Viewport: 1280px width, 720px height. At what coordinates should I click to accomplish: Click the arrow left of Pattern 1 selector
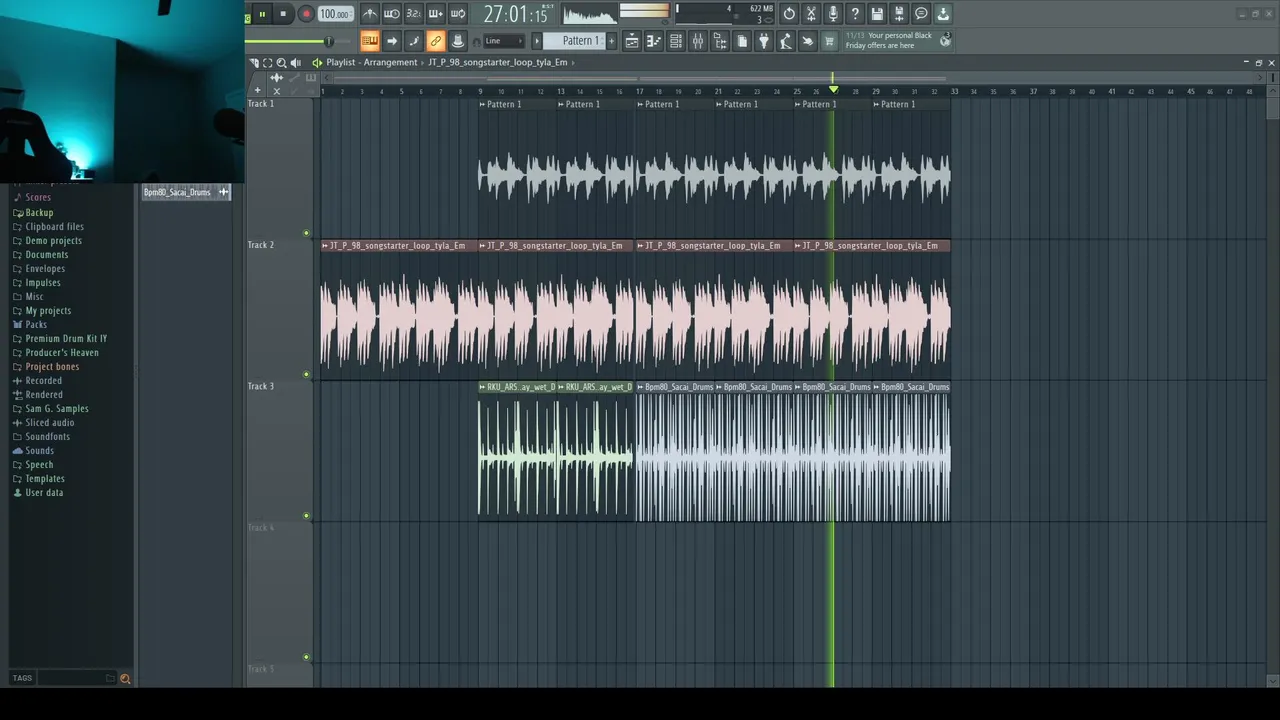point(537,41)
